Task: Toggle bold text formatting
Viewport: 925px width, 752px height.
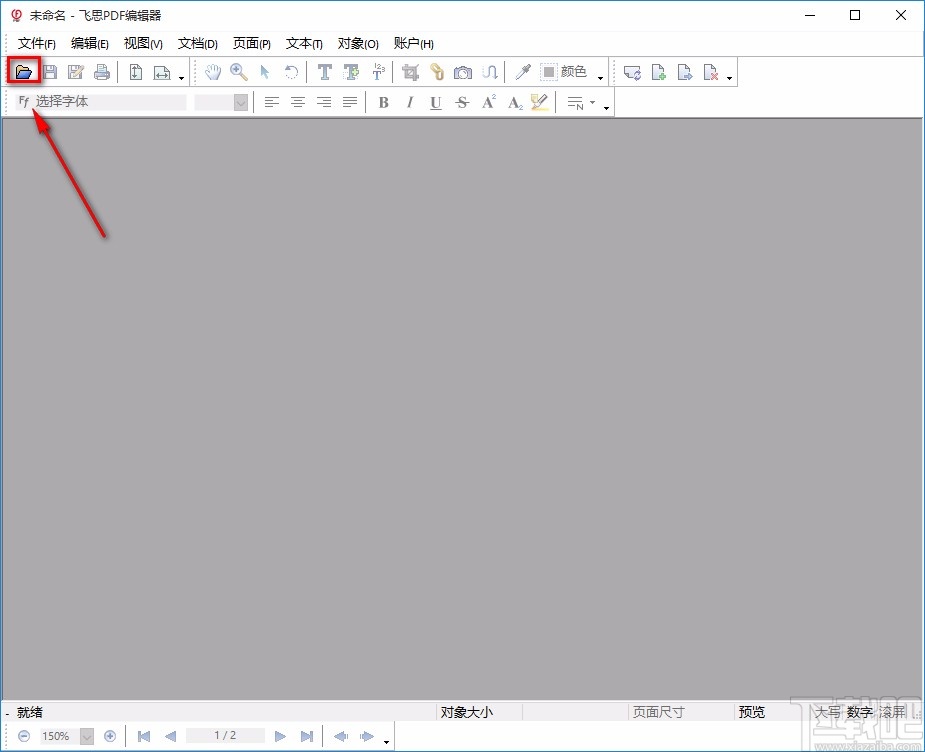Action: pos(383,101)
